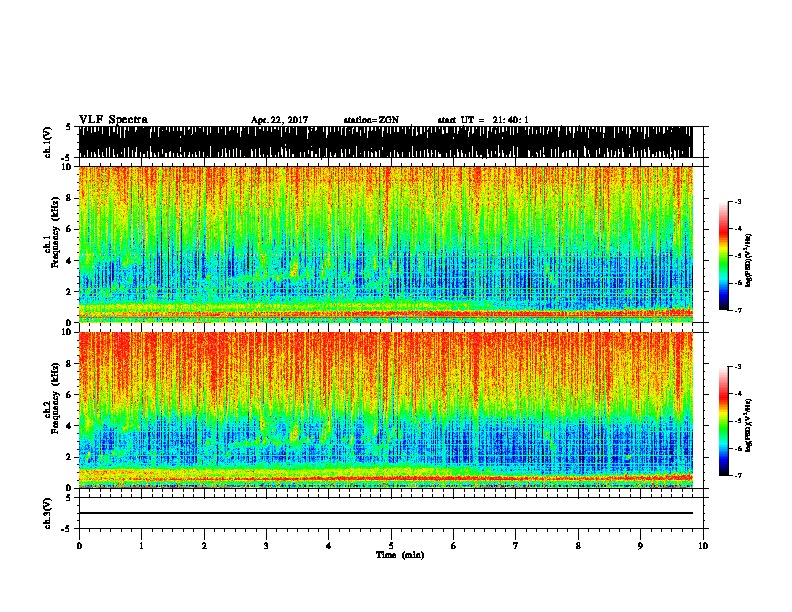The image size is (792, 612).
Task: Click the "ch.1(V)" waveform axis label
Action: click(x=48, y=142)
